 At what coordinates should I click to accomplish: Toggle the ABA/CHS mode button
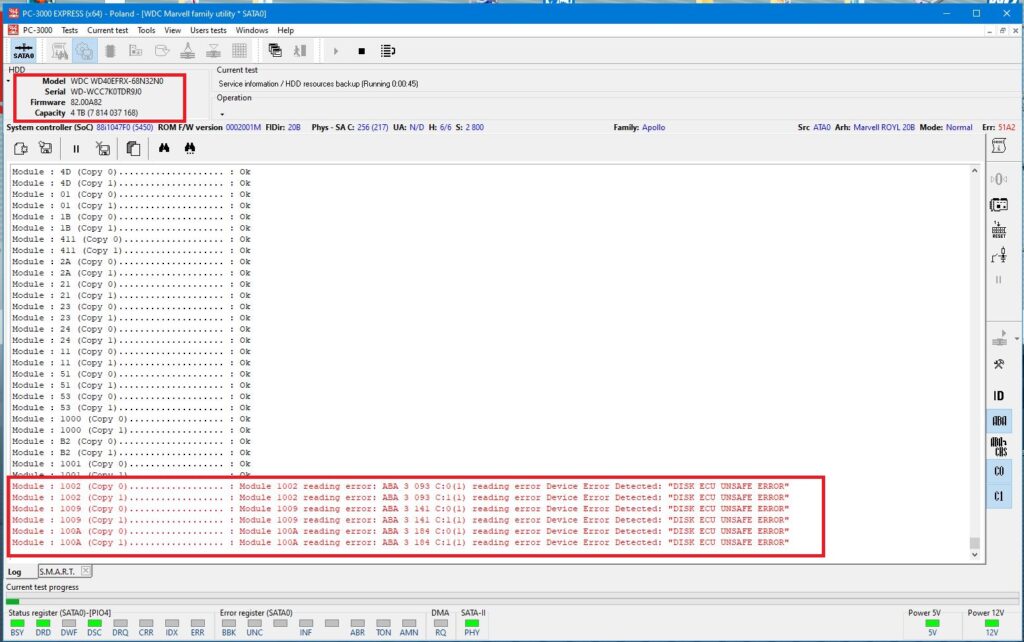tap(999, 447)
